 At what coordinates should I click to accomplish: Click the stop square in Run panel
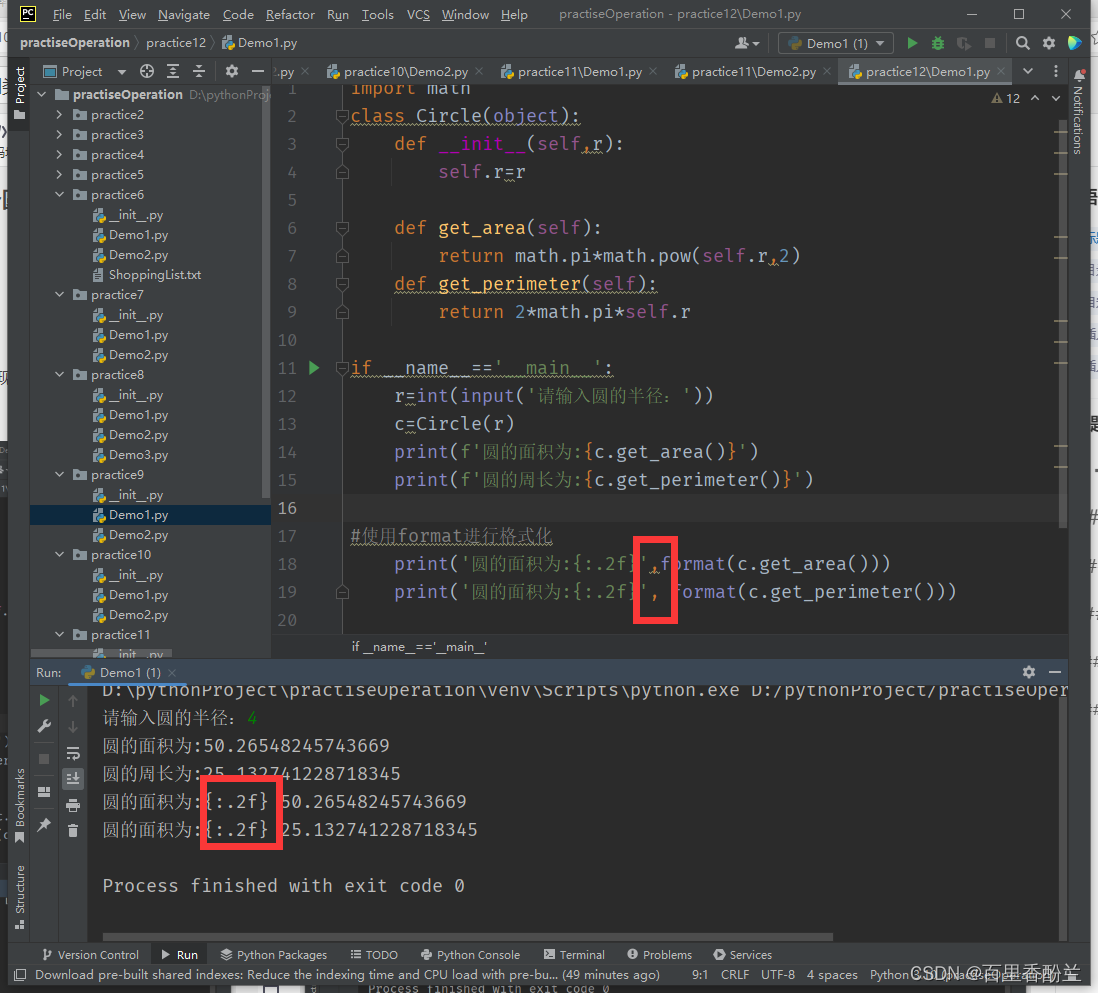point(44,759)
